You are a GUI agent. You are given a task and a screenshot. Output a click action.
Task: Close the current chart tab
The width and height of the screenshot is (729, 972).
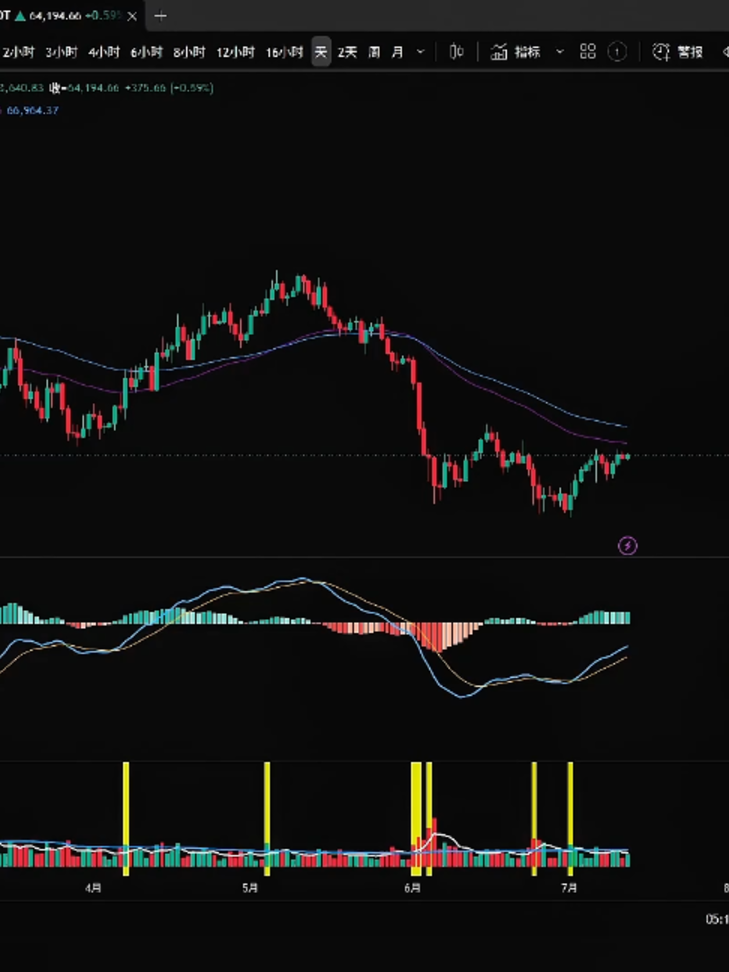132,16
